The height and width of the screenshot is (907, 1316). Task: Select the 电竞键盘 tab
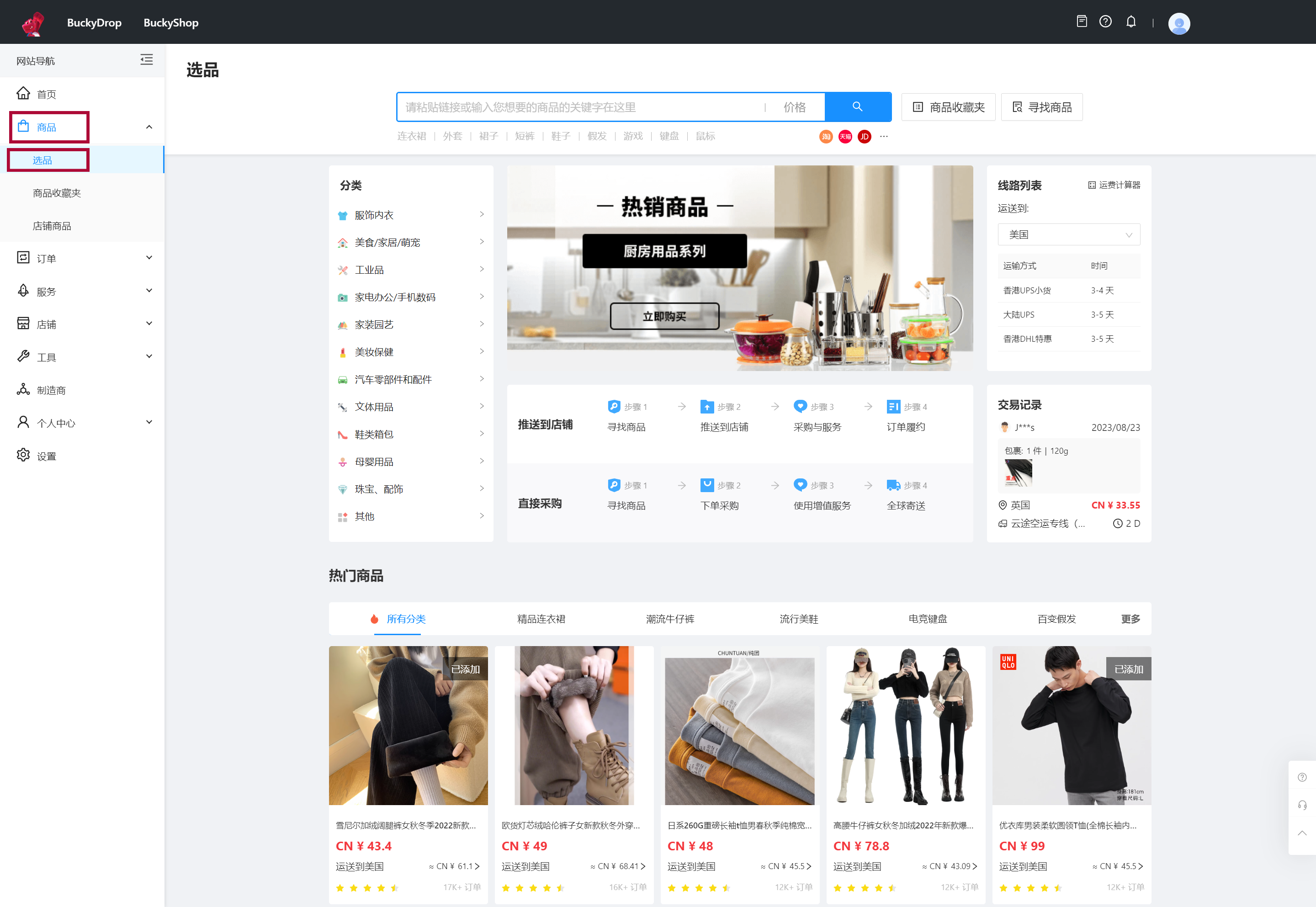pyautogui.click(x=927, y=619)
